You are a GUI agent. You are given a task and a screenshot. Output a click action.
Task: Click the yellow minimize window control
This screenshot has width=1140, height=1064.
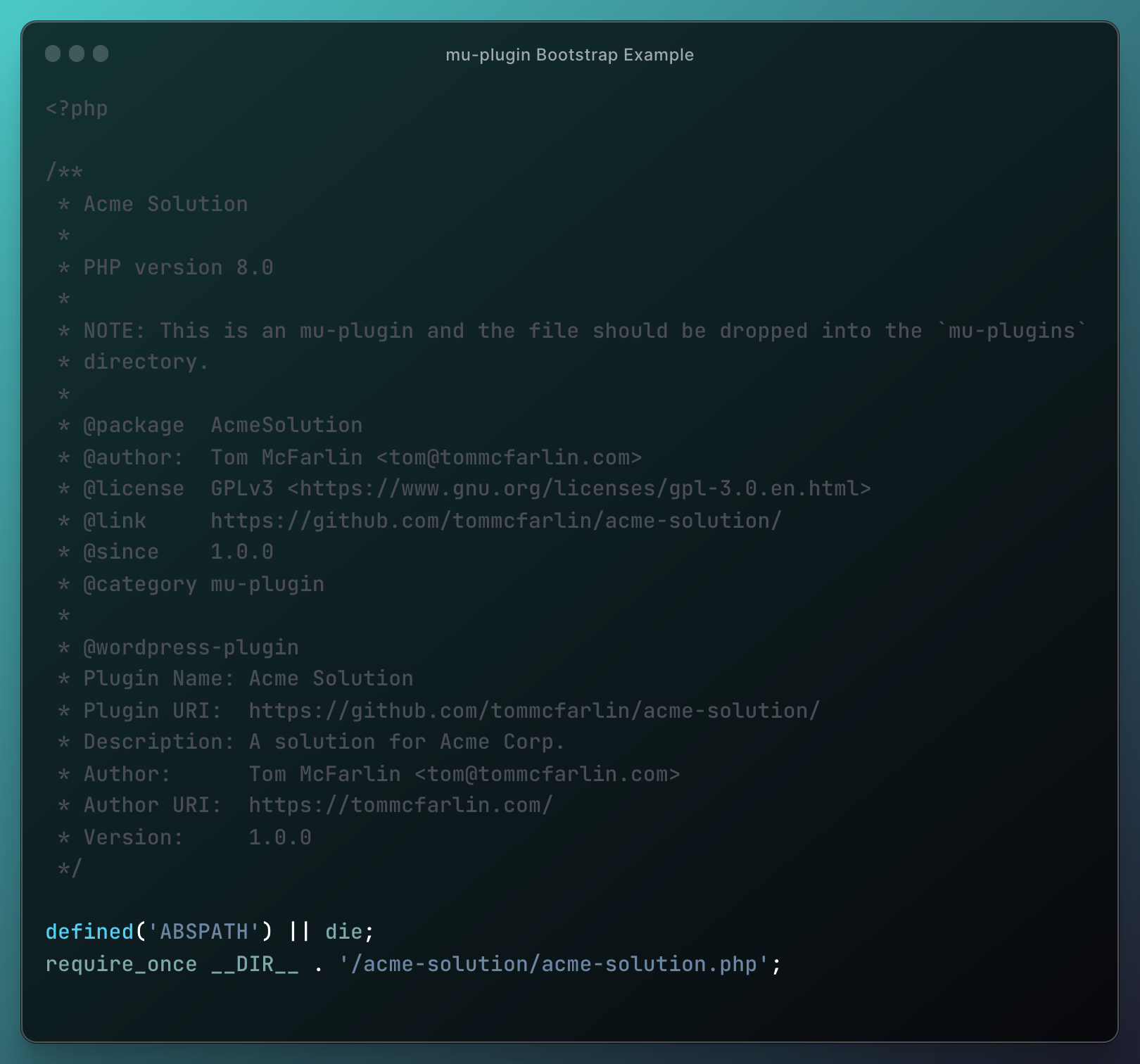(78, 53)
